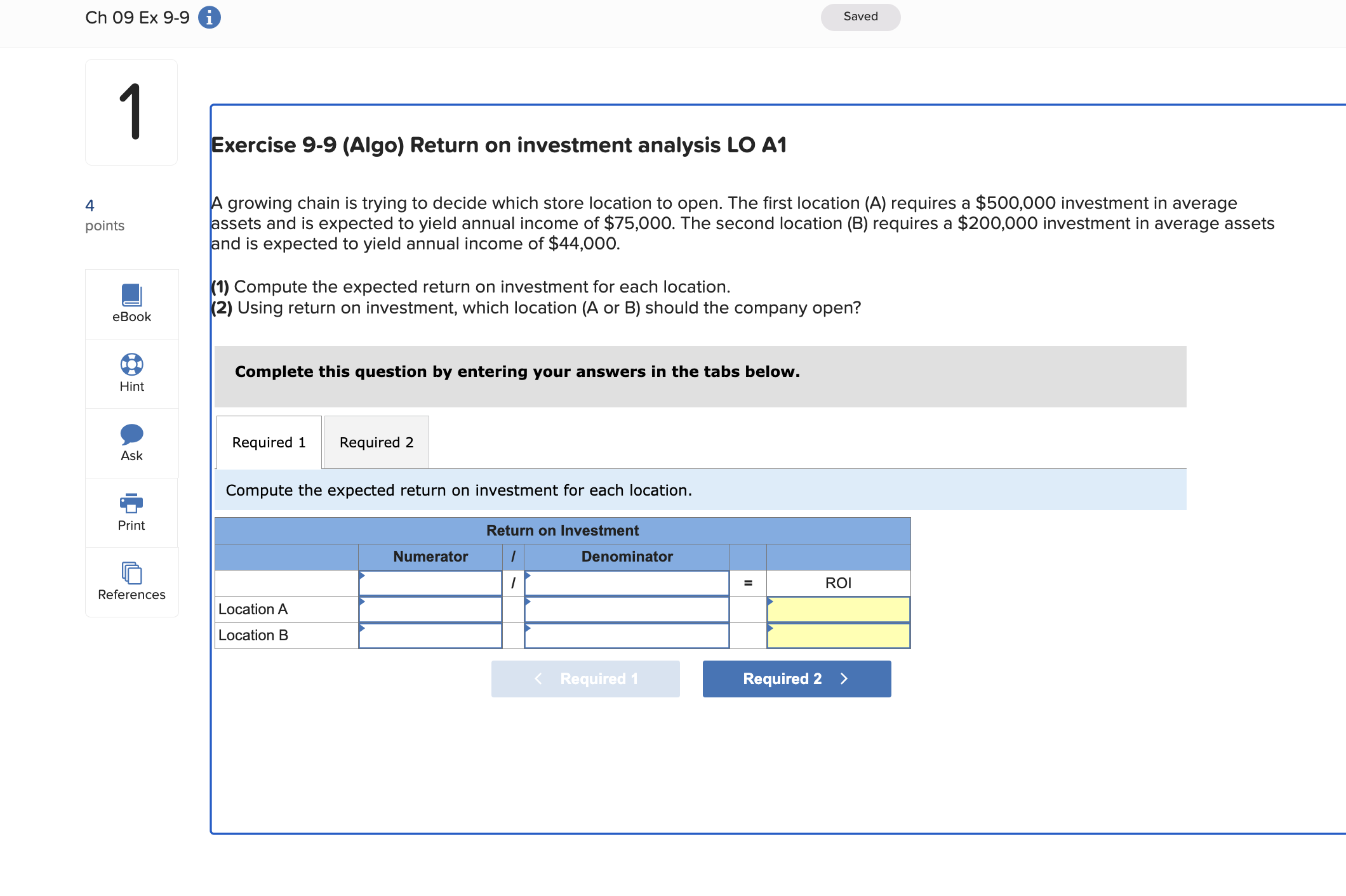Switch to the Required 2 tab
The height and width of the screenshot is (896, 1346).
[x=376, y=442]
